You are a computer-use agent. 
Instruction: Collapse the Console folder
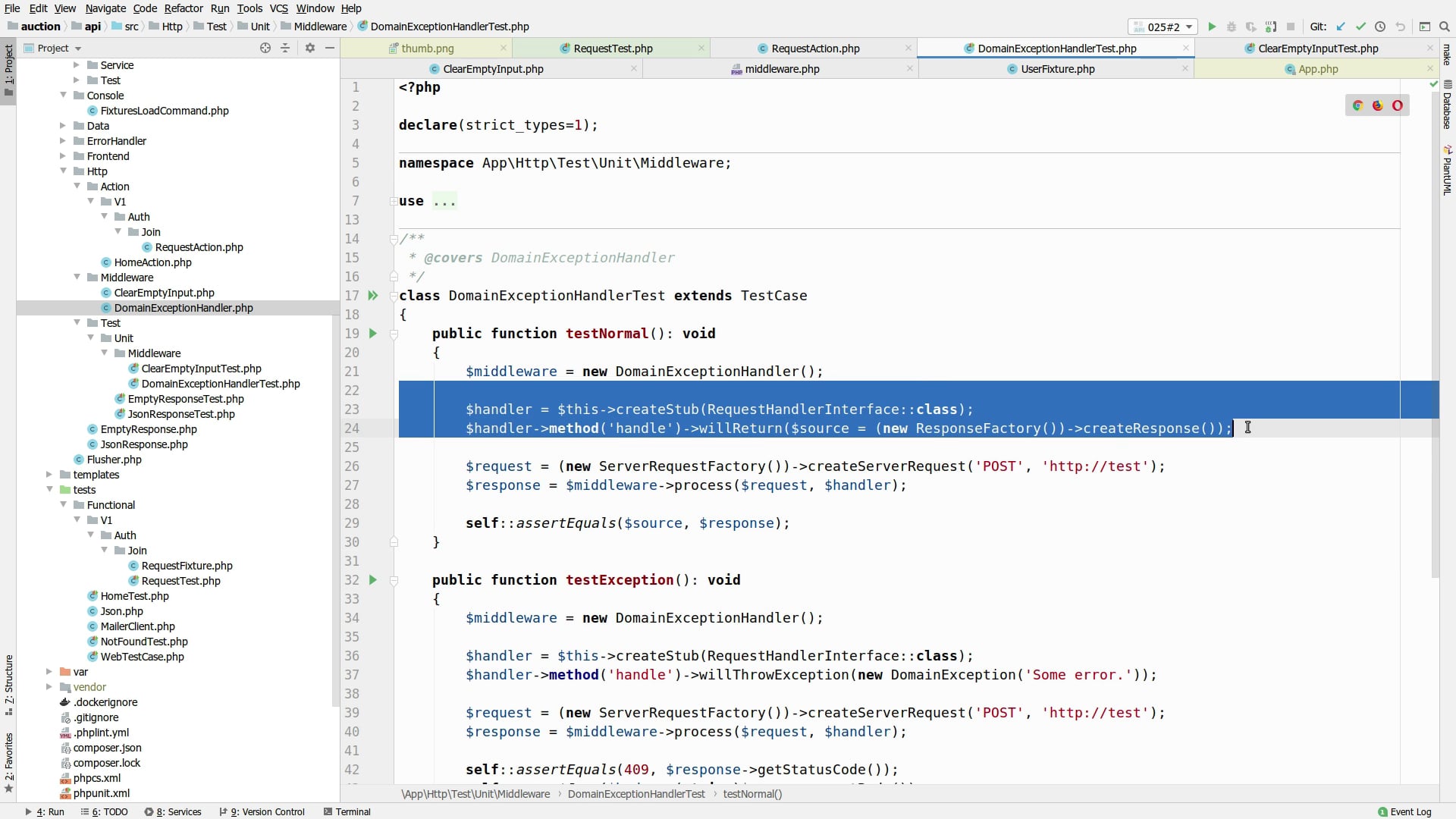click(x=63, y=96)
